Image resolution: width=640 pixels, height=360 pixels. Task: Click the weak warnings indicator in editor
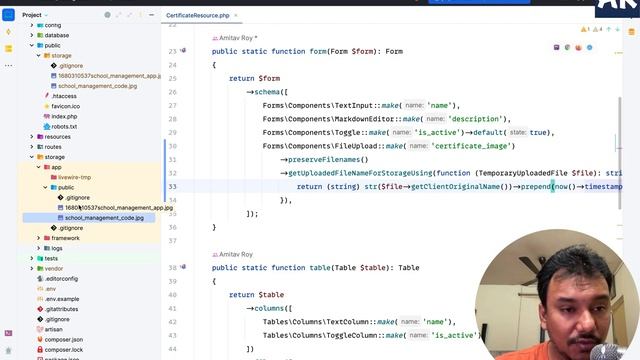point(597,29)
